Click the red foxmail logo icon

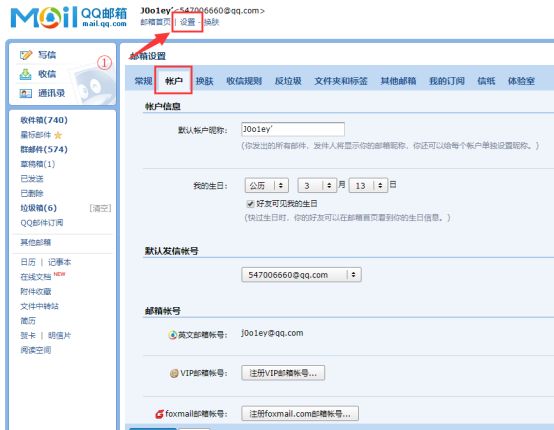[159, 413]
